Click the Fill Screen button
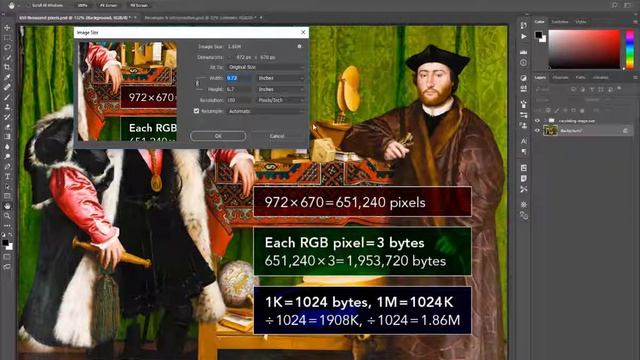Screen dimensions: 640x360 (139, 6)
